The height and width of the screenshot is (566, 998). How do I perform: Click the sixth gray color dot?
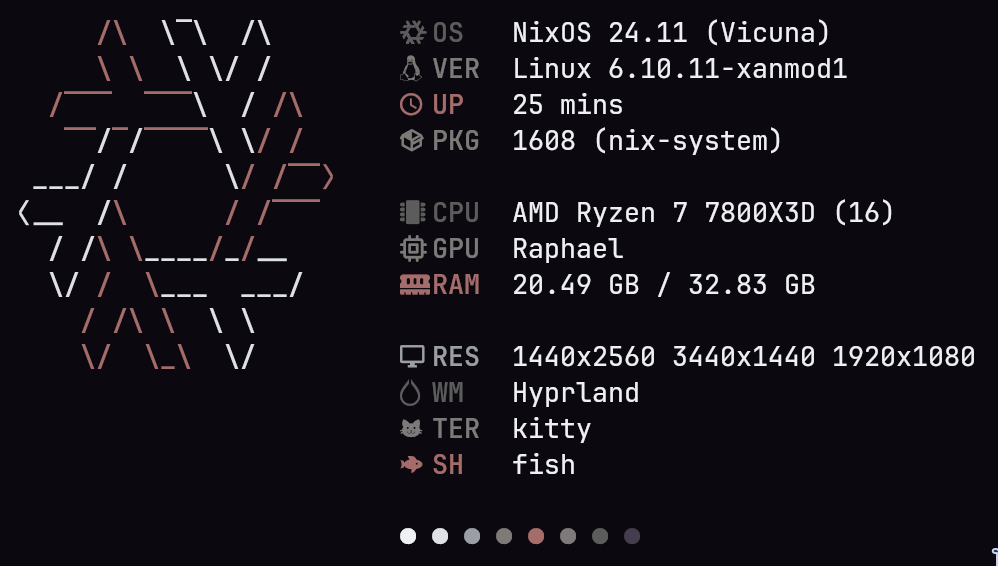coord(568,536)
